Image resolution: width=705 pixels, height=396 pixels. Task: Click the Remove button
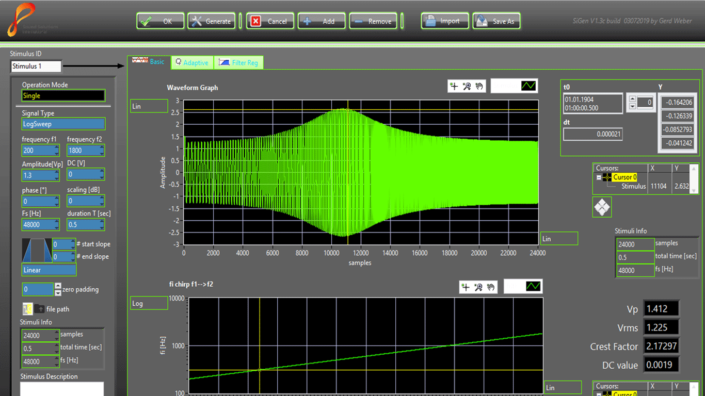click(373, 21)
